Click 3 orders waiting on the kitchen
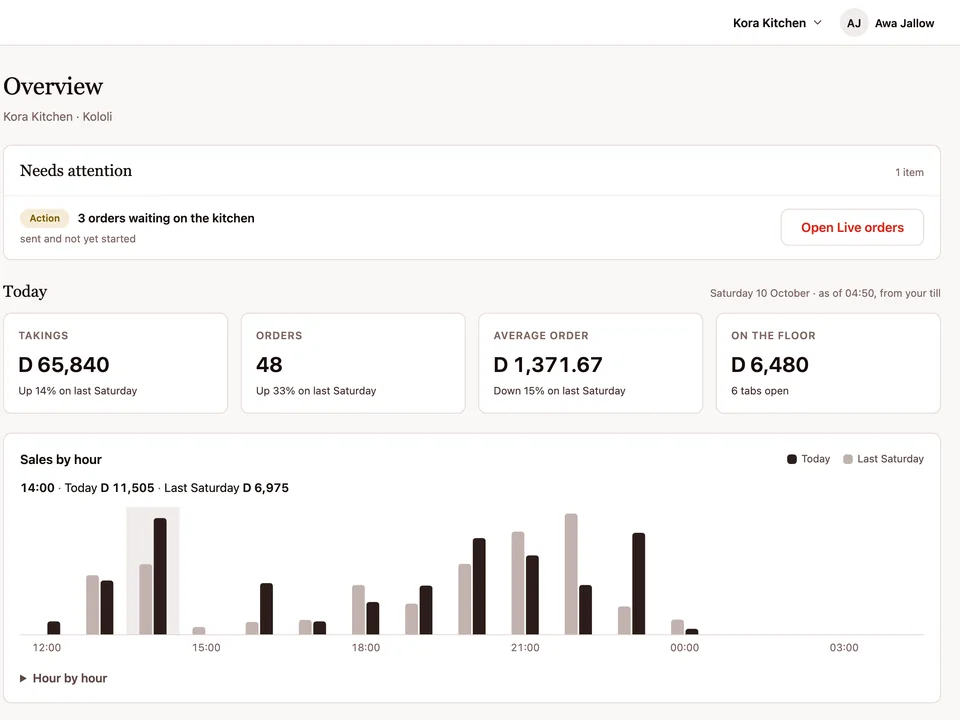Screen dimensions: 960x720 pyautogui.click(x=166, y=218)
